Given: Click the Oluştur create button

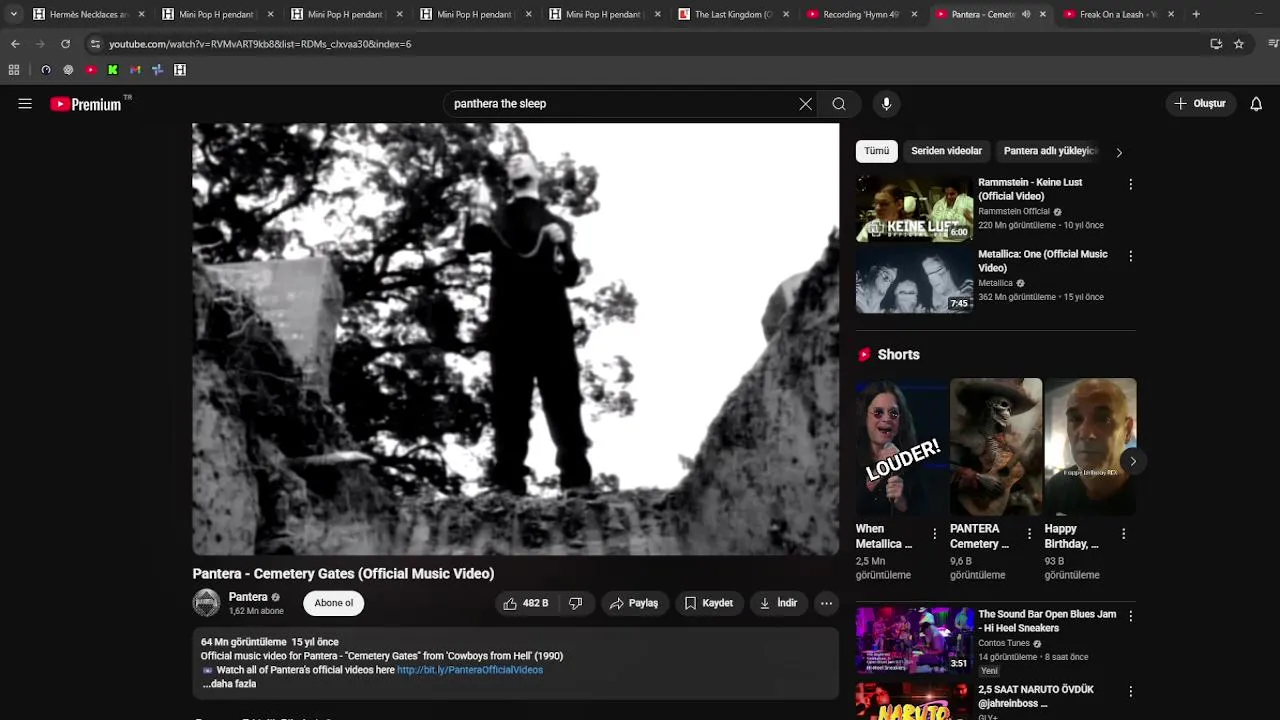Looking at the screenshot, I should [1200, 104].
